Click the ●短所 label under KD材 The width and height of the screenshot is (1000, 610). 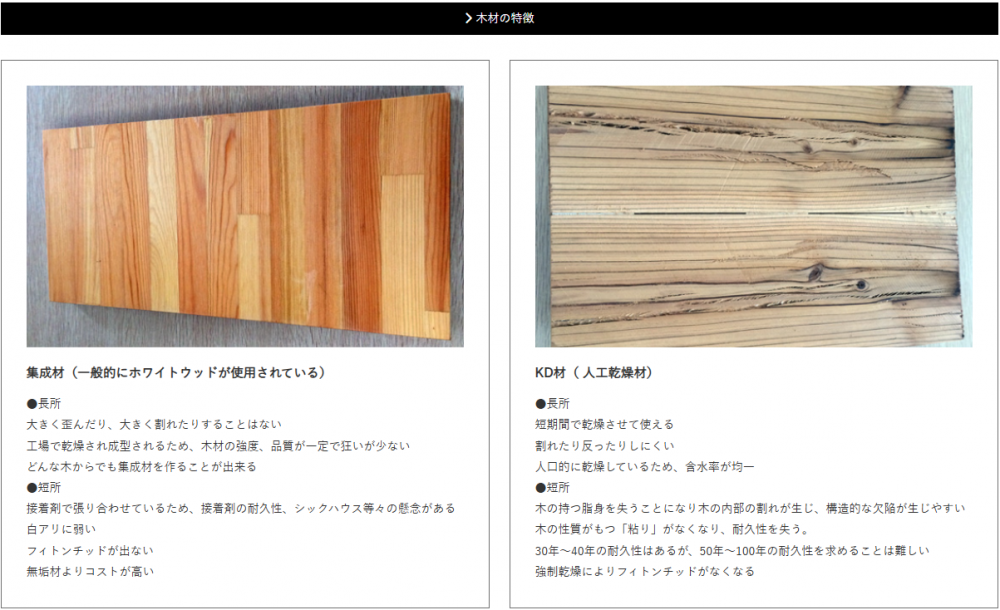coord(552,487)
